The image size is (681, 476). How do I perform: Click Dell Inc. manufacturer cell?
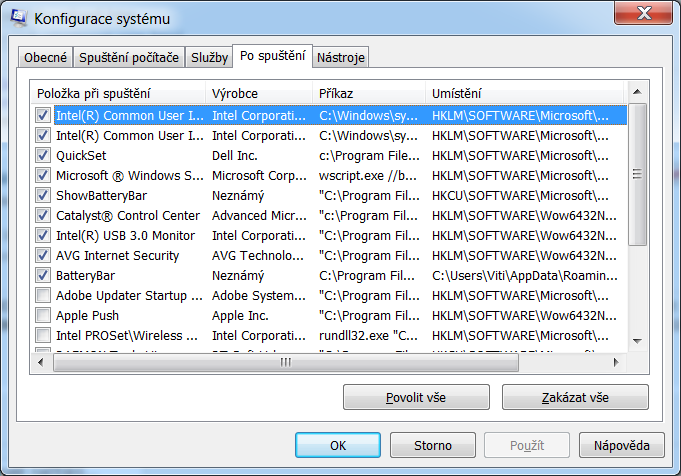235,155
